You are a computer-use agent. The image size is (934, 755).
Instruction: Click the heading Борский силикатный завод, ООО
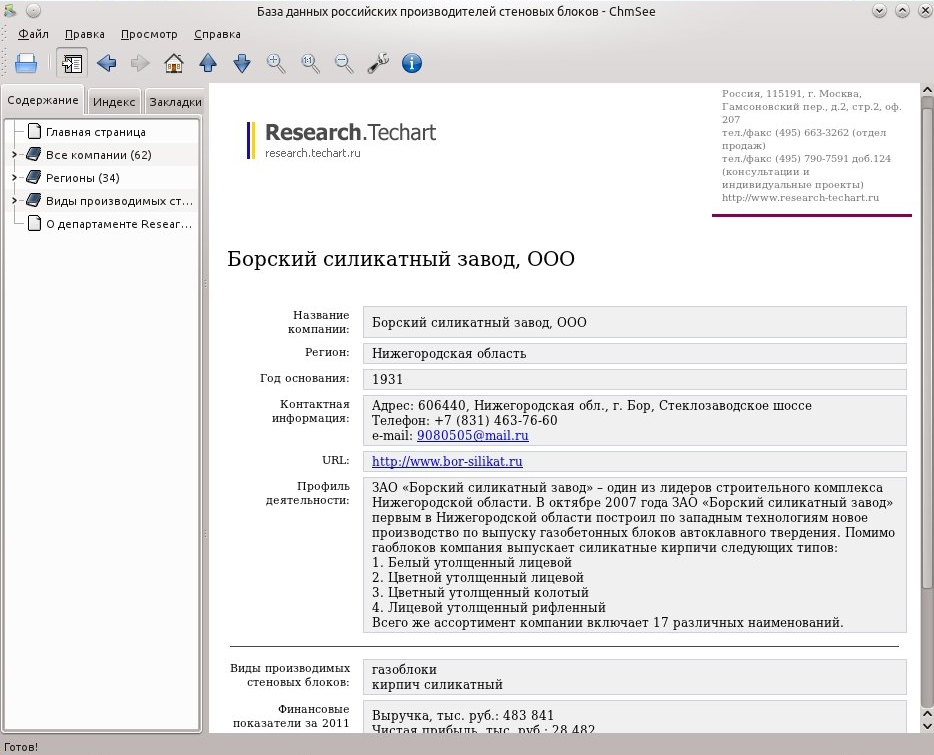401,259
